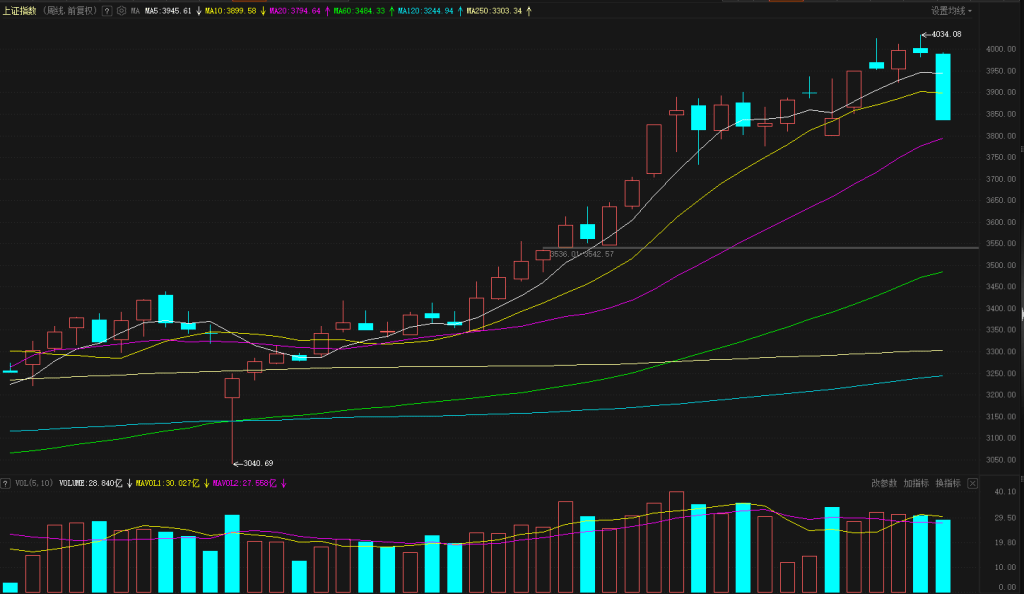Click the 周线 前复权 period label

tap(70, 11)
